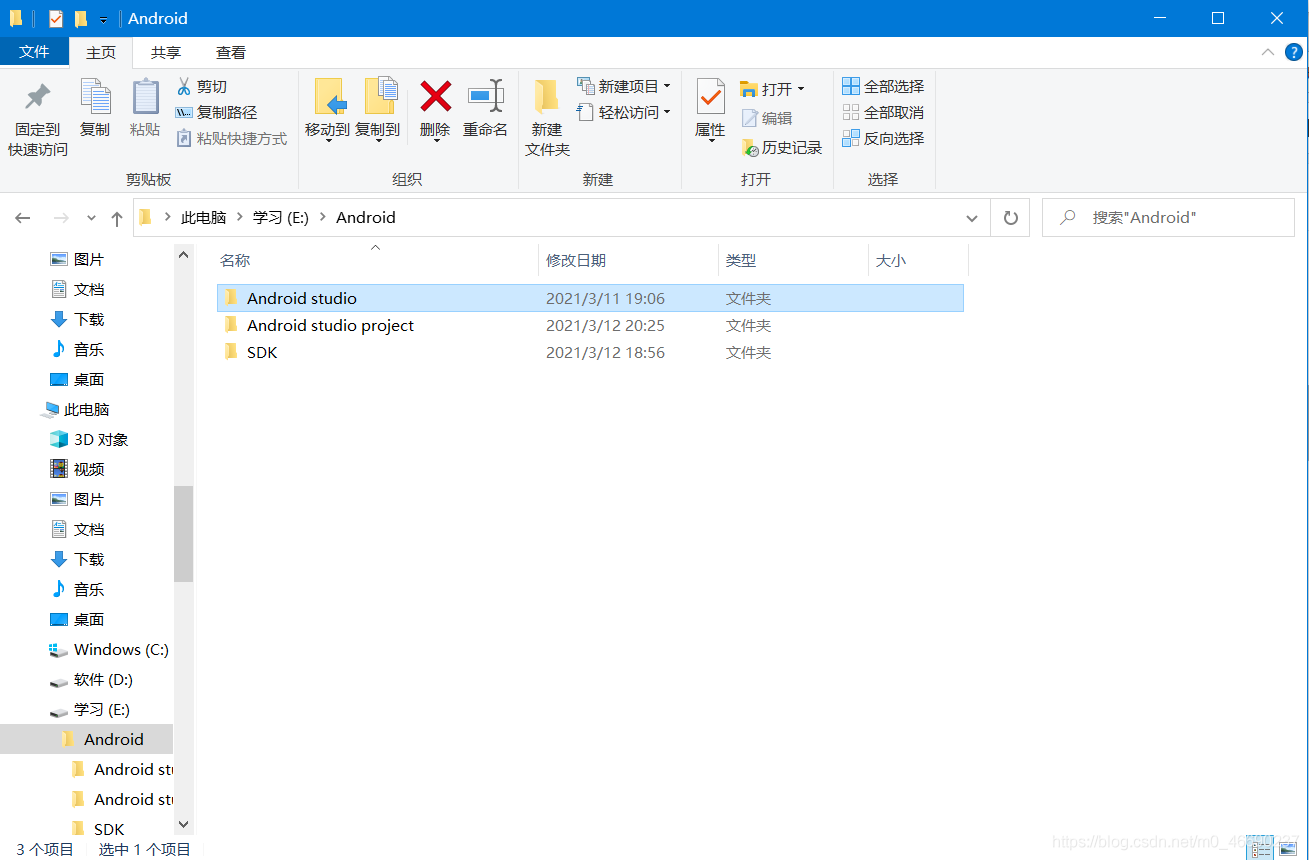The height and width of the screenshot is (860, 1309).
Task: Switch to details view in status bar
Action: [x=1260, y=849]
